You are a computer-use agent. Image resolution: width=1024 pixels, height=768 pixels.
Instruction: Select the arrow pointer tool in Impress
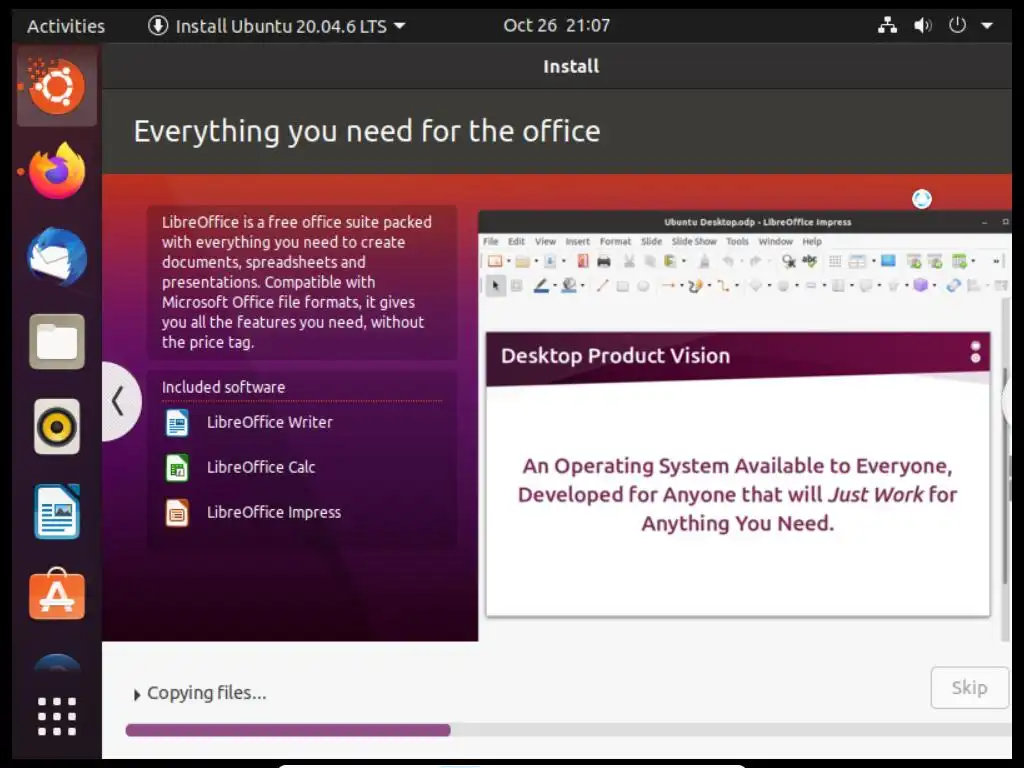tap(496, 285)
